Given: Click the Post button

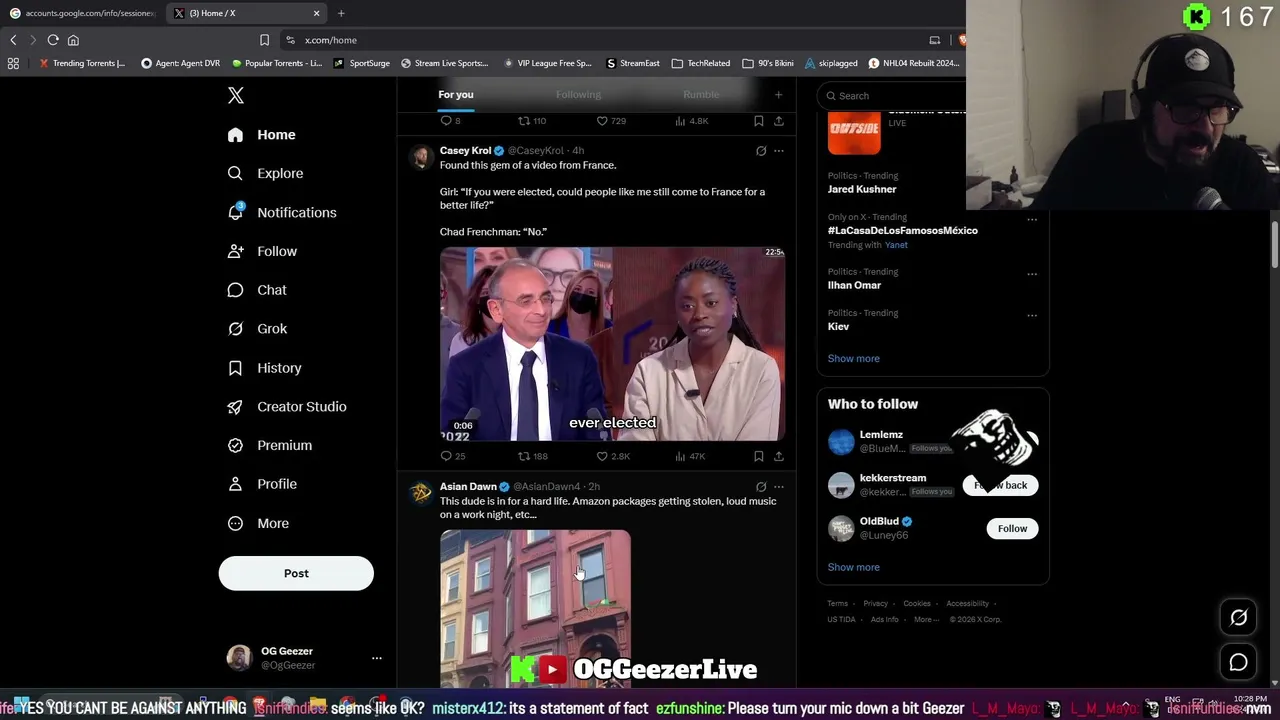Looking at the screenshot, I should (x=296, y=573).
